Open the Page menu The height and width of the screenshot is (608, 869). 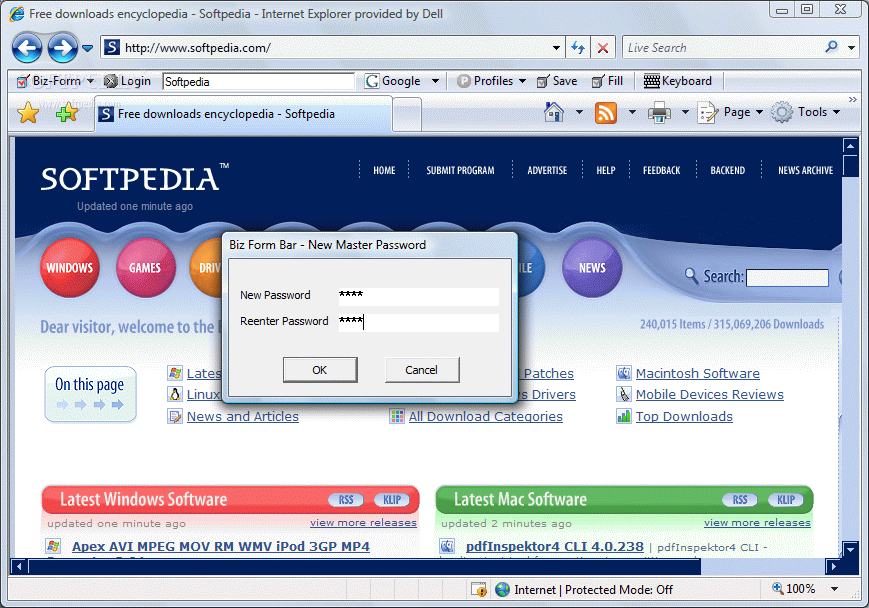tap(731, 113)
